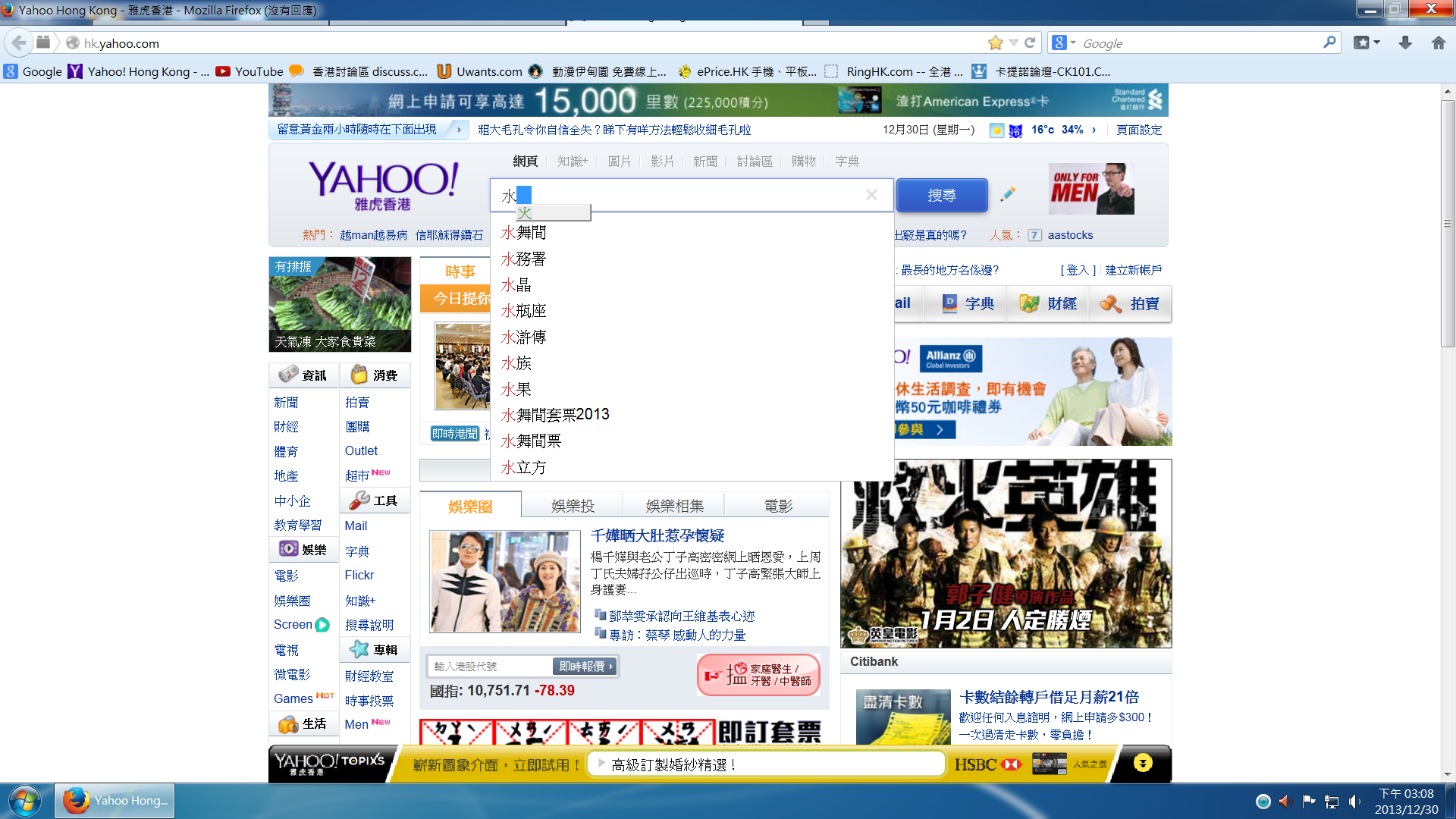Click the page vertical scrollbar thumb
Screen dimensions: 1456x819
pyautogui.click(x=1448, y=224)
